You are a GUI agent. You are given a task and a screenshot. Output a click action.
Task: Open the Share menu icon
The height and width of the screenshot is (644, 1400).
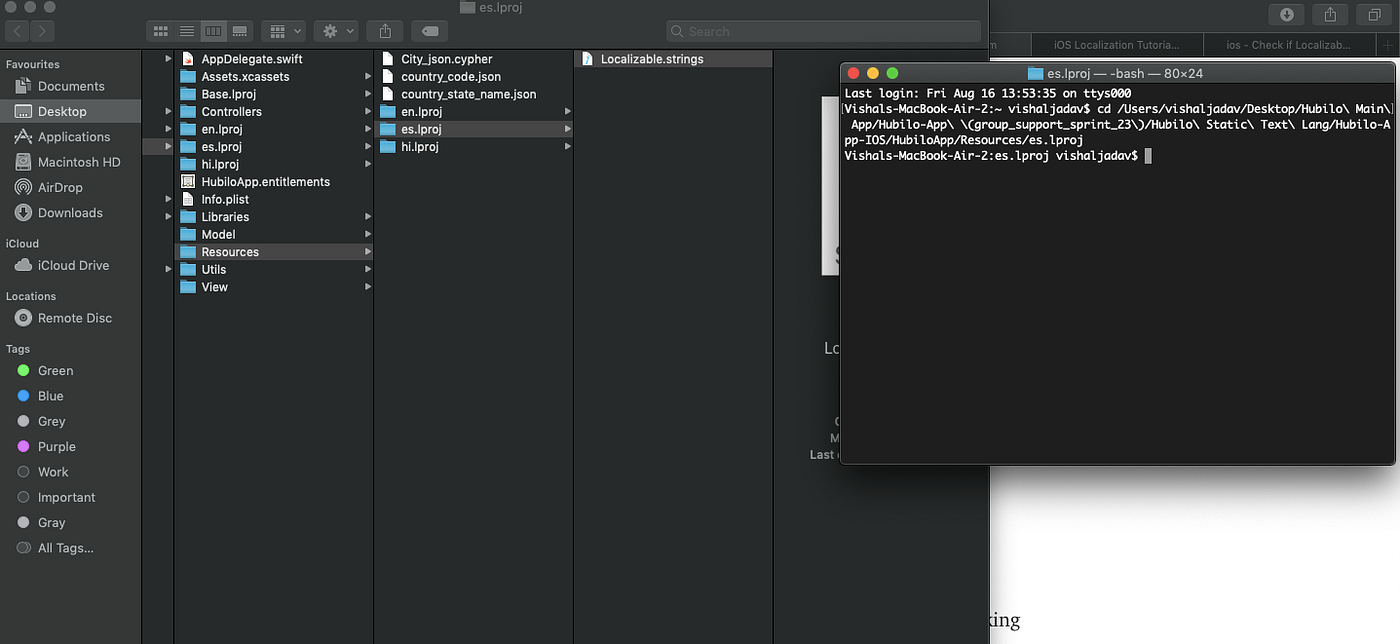[x=384, y=31]
